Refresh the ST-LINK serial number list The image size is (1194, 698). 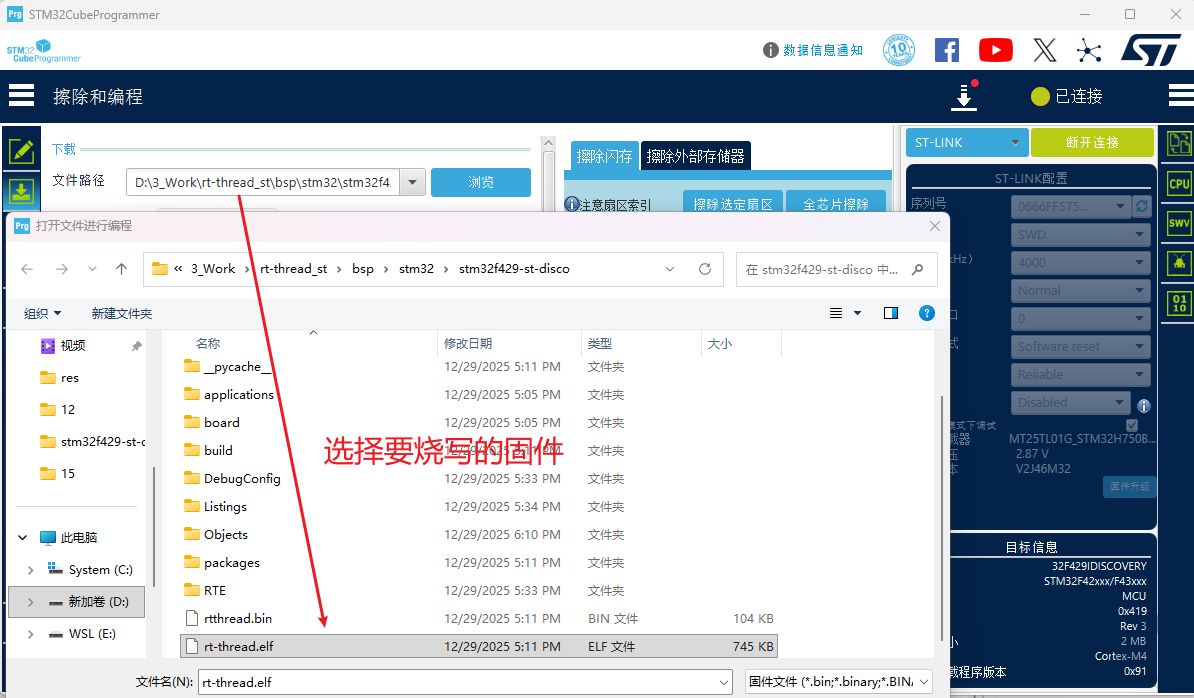[x=1142, y=207]
